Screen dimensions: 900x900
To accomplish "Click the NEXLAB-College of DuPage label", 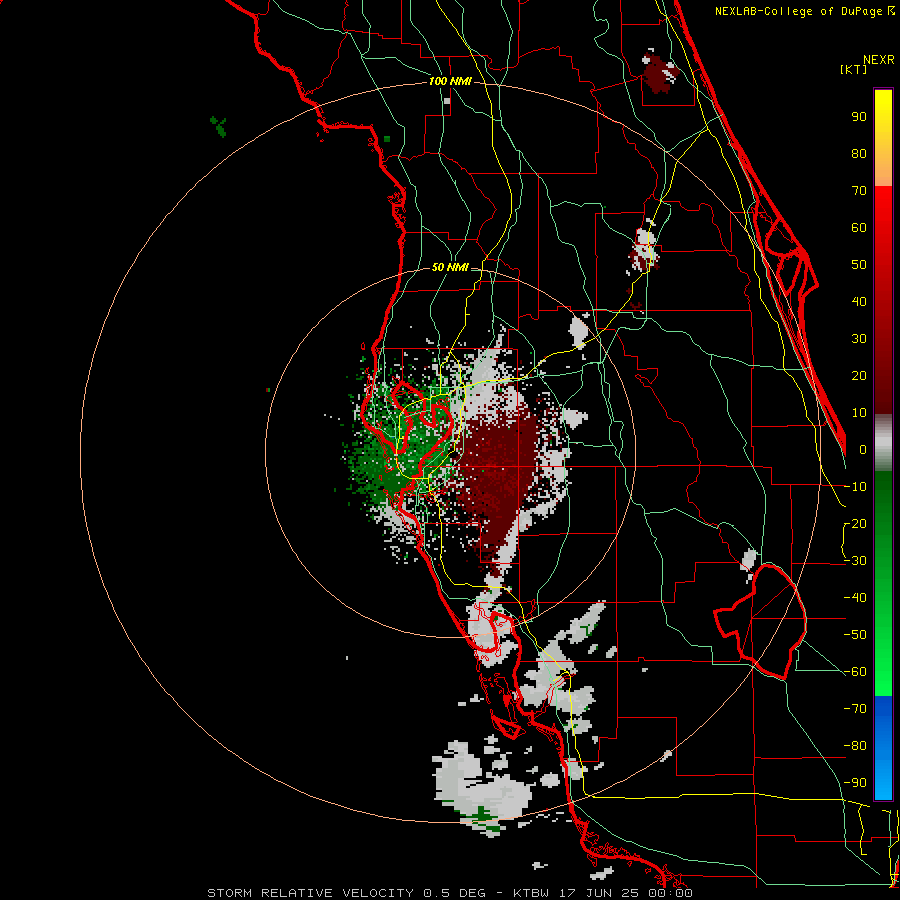I will [x=804, y=11].
